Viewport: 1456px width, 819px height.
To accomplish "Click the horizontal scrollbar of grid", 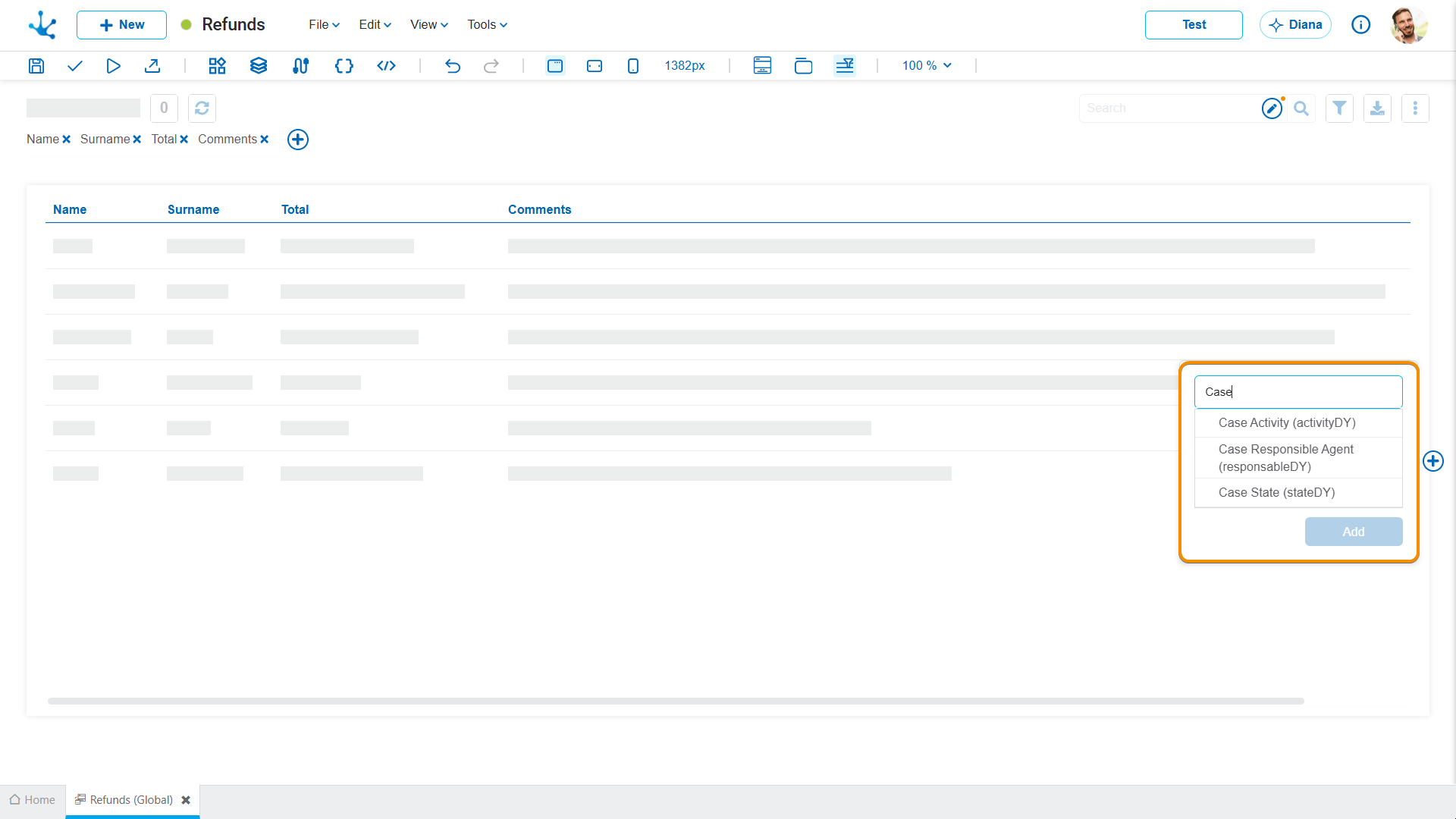I will click(x=676, y=701).
